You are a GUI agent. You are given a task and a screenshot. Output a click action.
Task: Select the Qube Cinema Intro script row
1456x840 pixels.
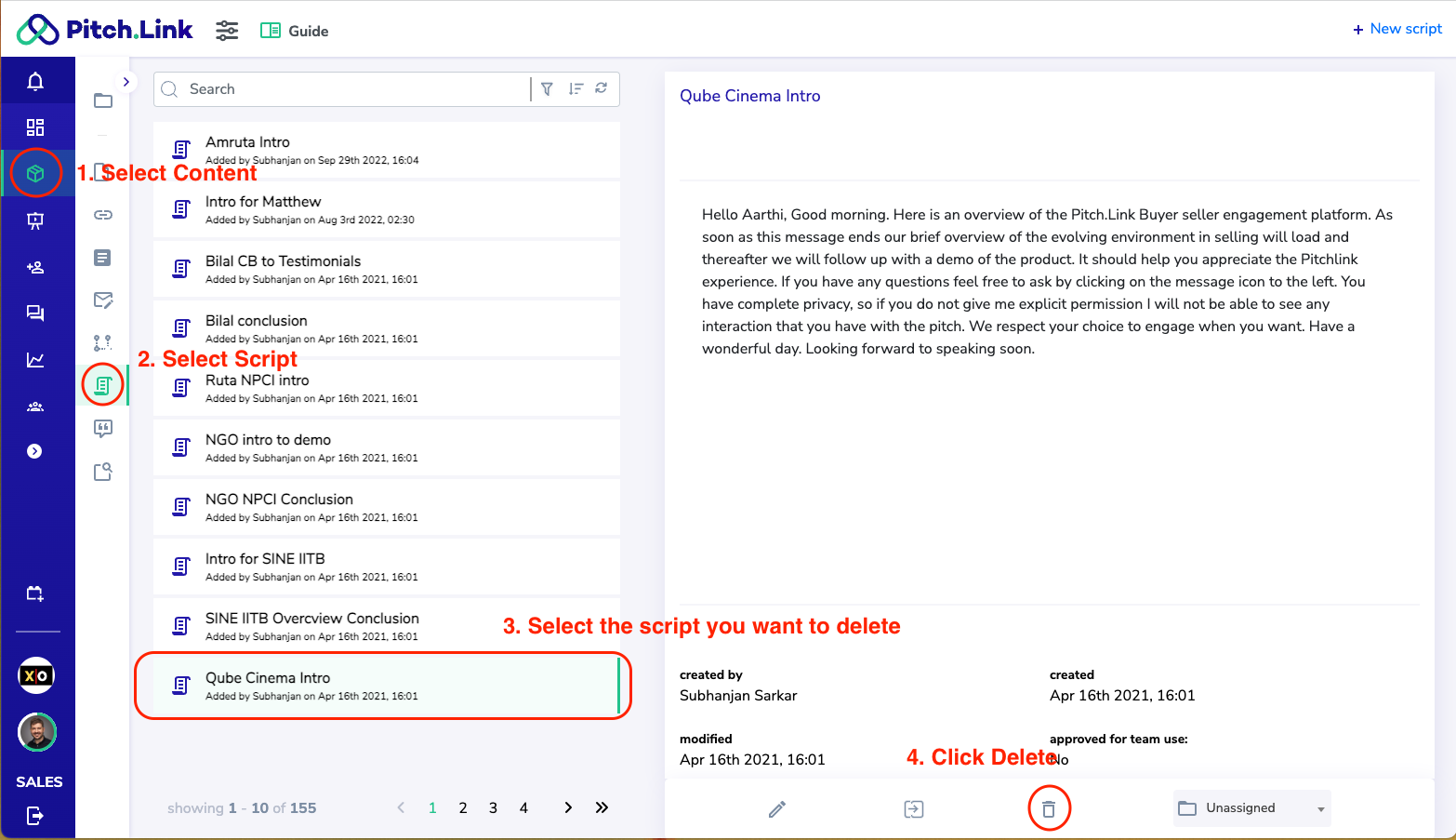(x=387, y=686)
